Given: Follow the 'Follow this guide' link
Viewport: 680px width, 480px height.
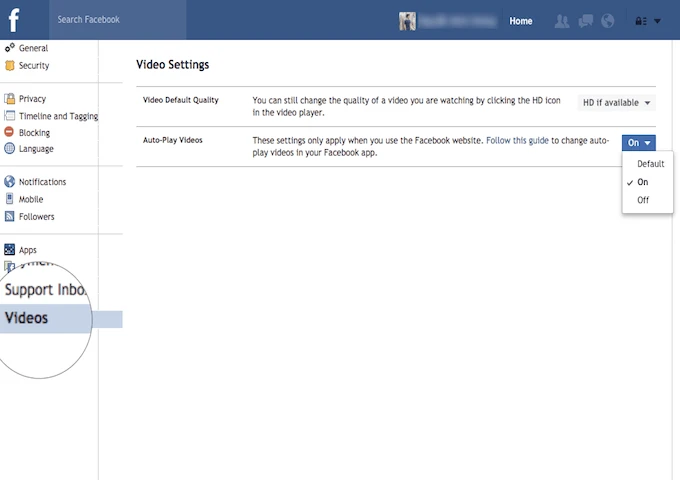Looking at the screenshot, I should click(517, 141).
